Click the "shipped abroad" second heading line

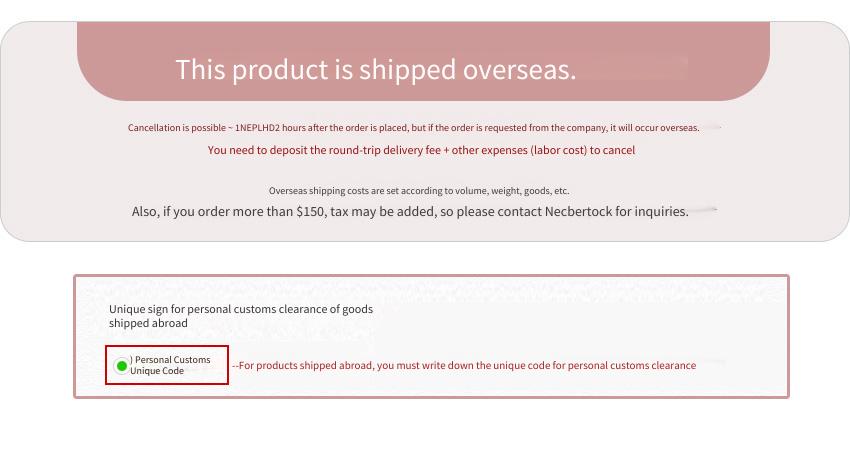tap(148, 323)
